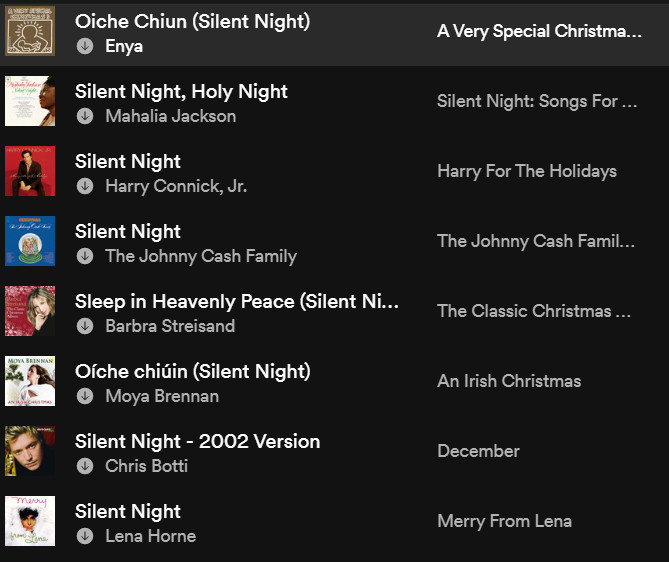Click the downloaded icon beside Lena Horne
Viewport: 669px width, 562px height.
point(85,536)
